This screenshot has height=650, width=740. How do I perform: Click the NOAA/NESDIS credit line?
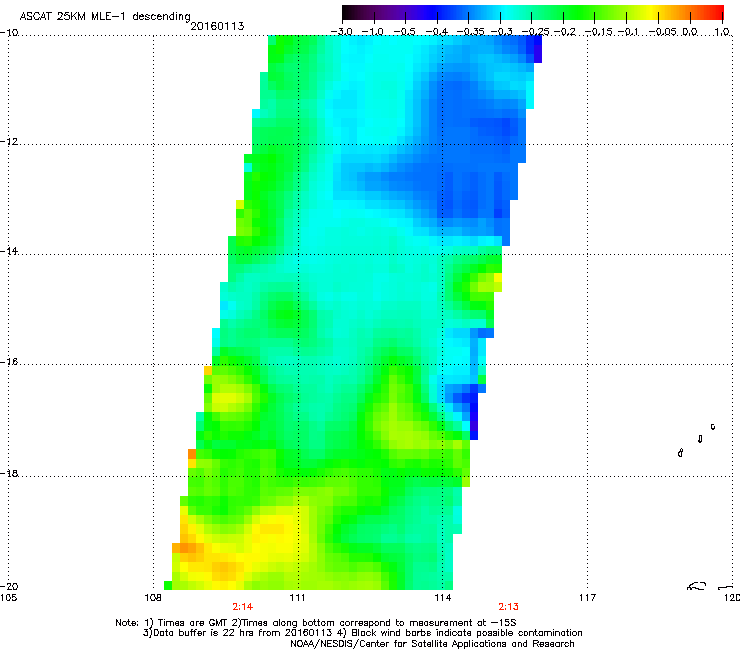click(432, 644)
